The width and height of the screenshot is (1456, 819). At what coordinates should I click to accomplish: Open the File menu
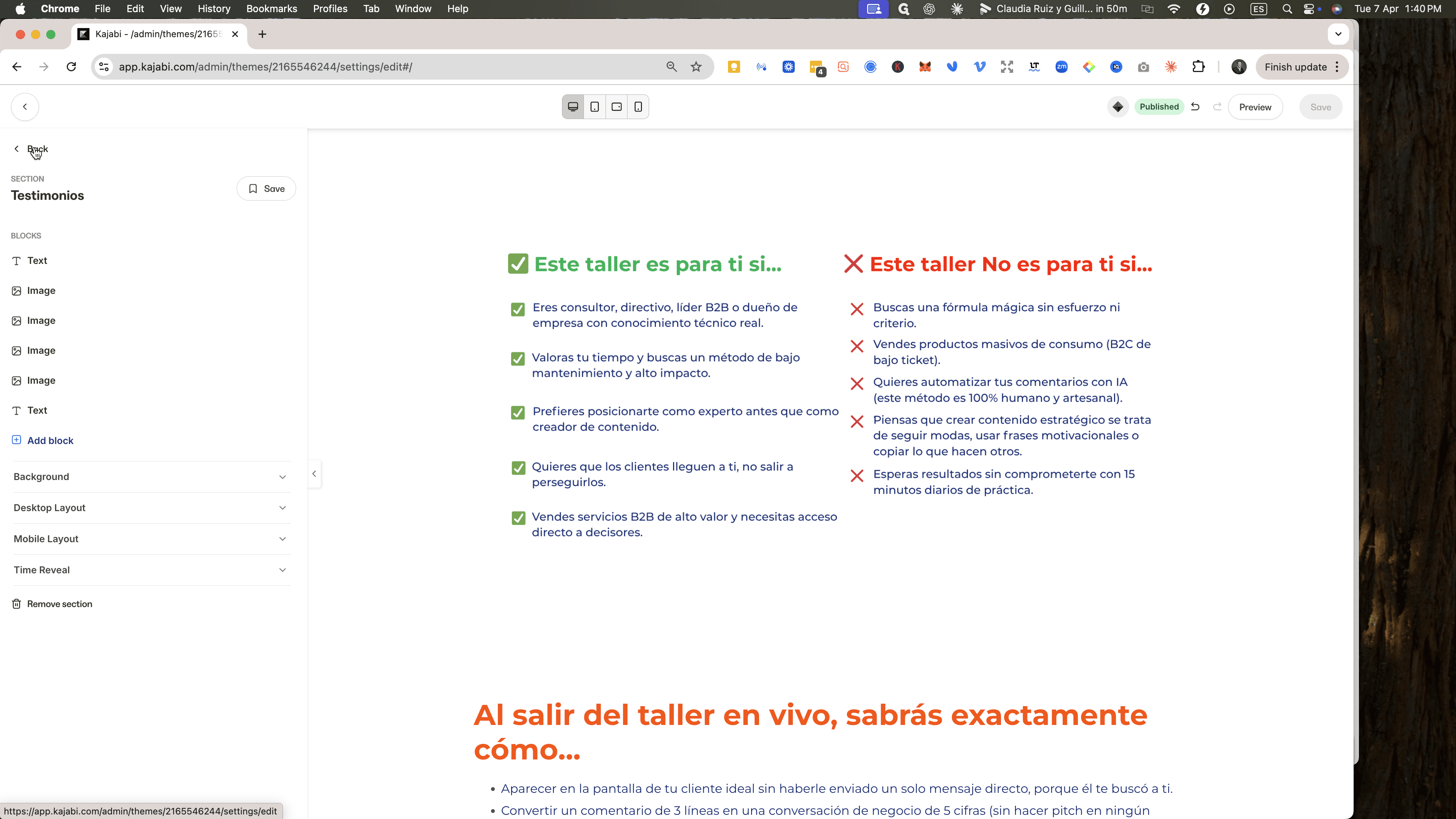point(102,8)
